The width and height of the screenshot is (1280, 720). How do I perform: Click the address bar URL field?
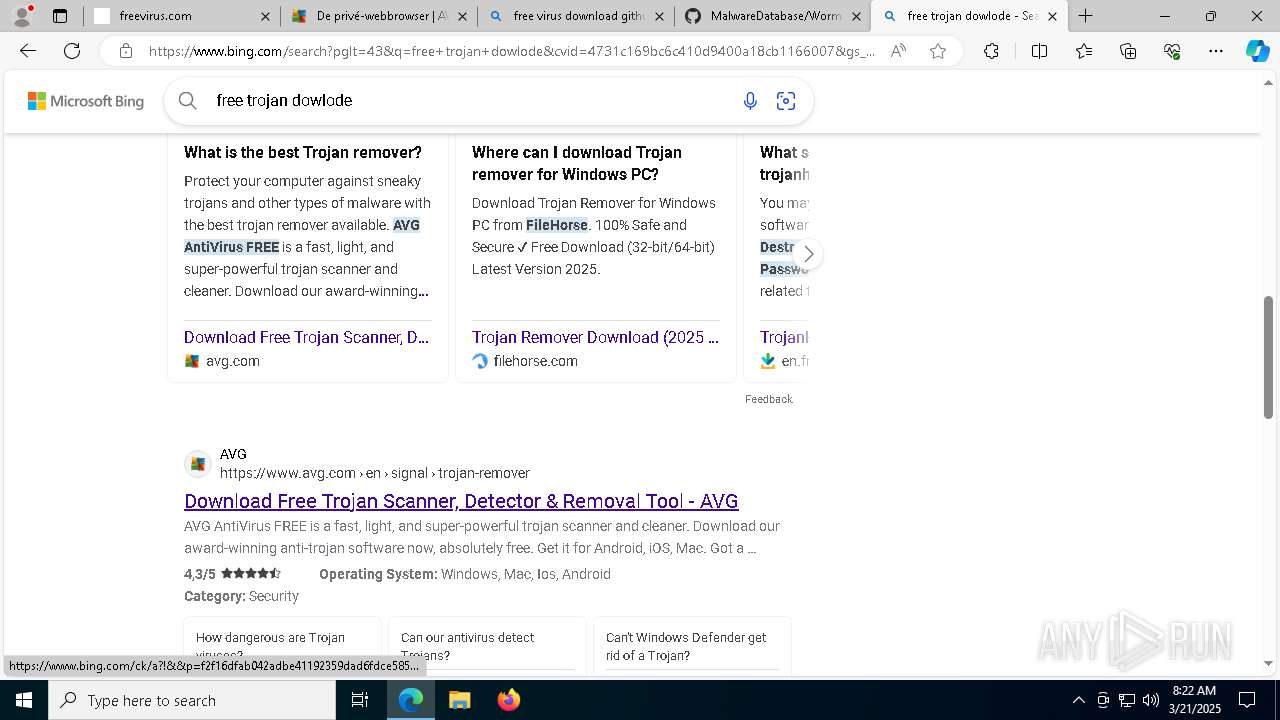point(511,51)
